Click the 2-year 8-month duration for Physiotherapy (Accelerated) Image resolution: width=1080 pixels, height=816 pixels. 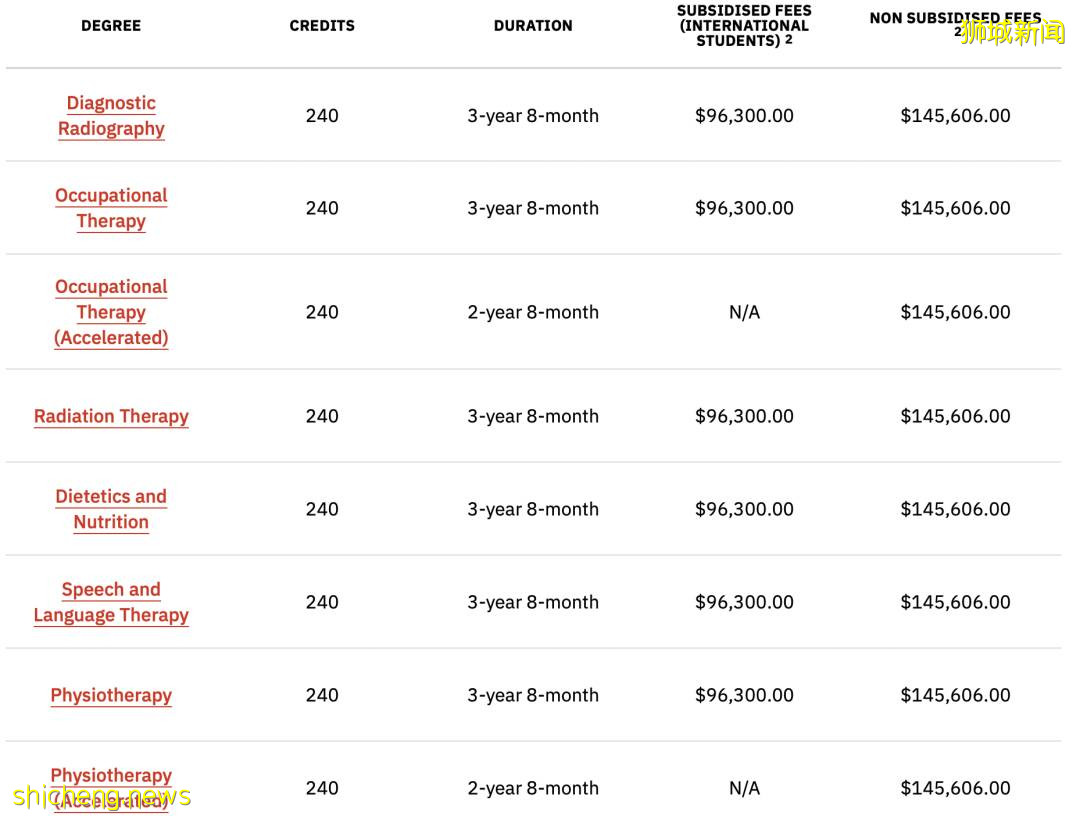(x=533, y=789)
